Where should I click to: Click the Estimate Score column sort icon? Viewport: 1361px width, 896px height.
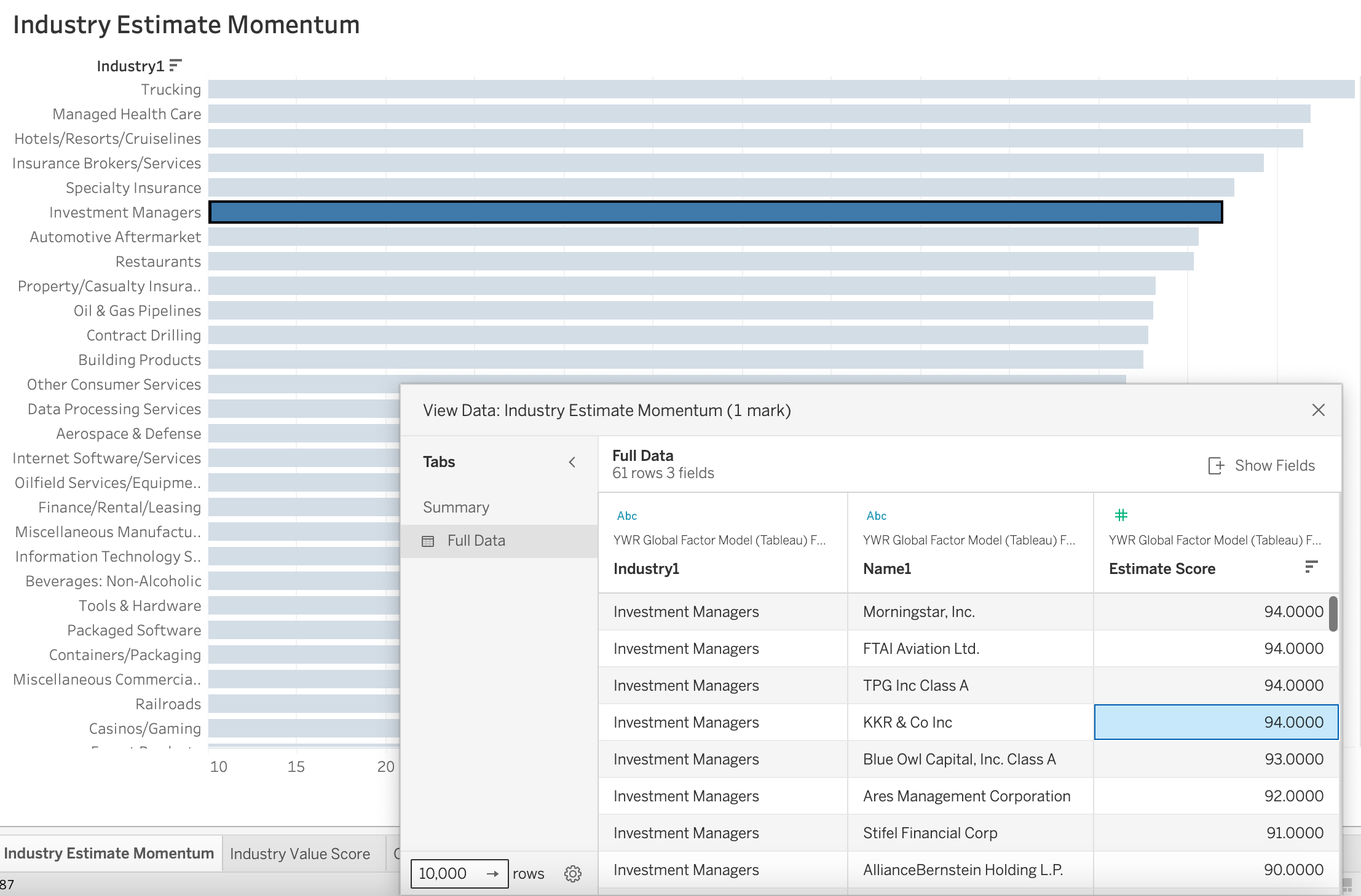click(1311, 567)
